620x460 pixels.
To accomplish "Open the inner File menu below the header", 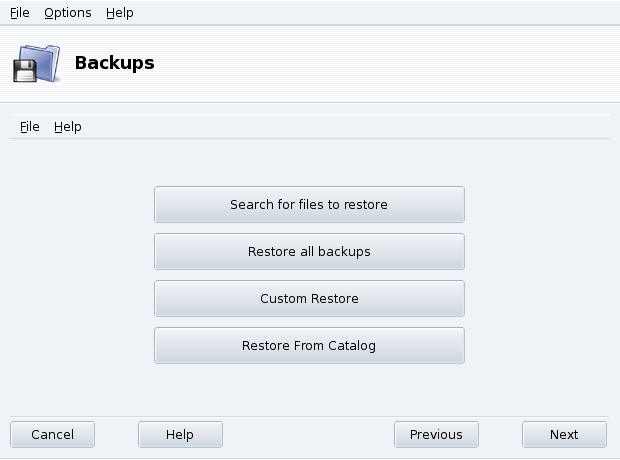I will pos(30,127).
